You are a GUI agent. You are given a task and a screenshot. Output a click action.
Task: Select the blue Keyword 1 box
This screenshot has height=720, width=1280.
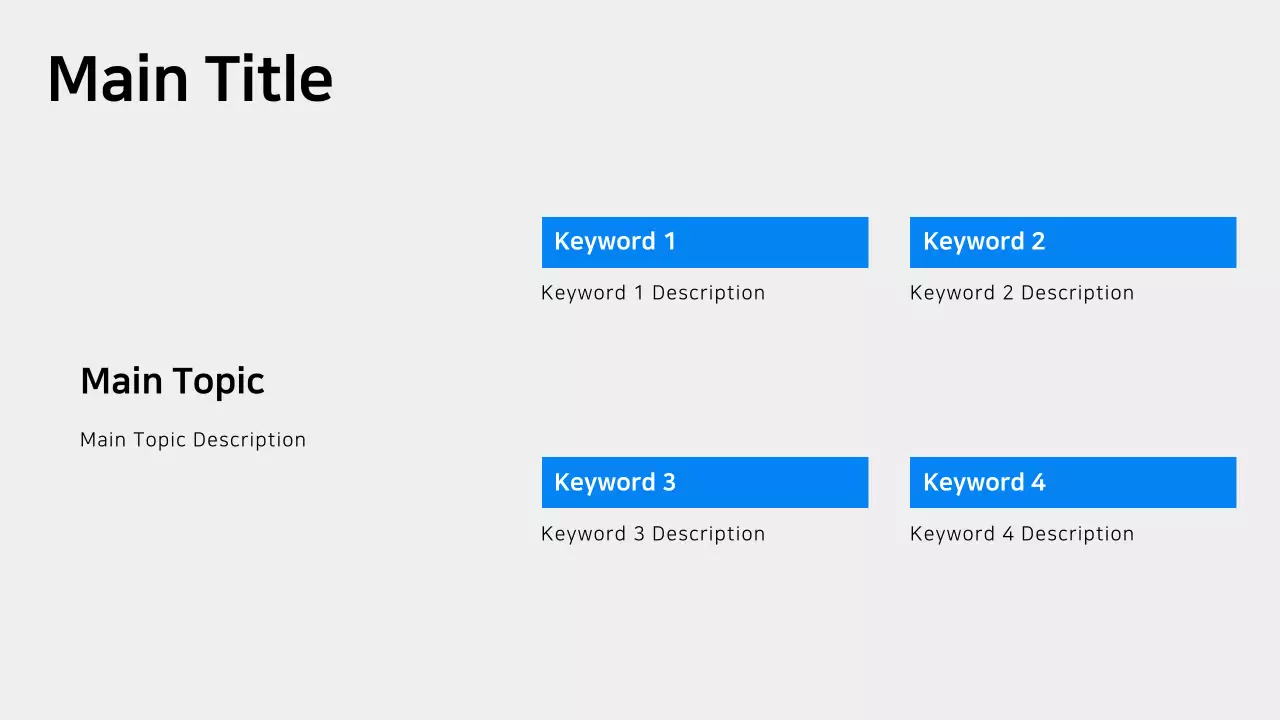(x=705, y=242)
